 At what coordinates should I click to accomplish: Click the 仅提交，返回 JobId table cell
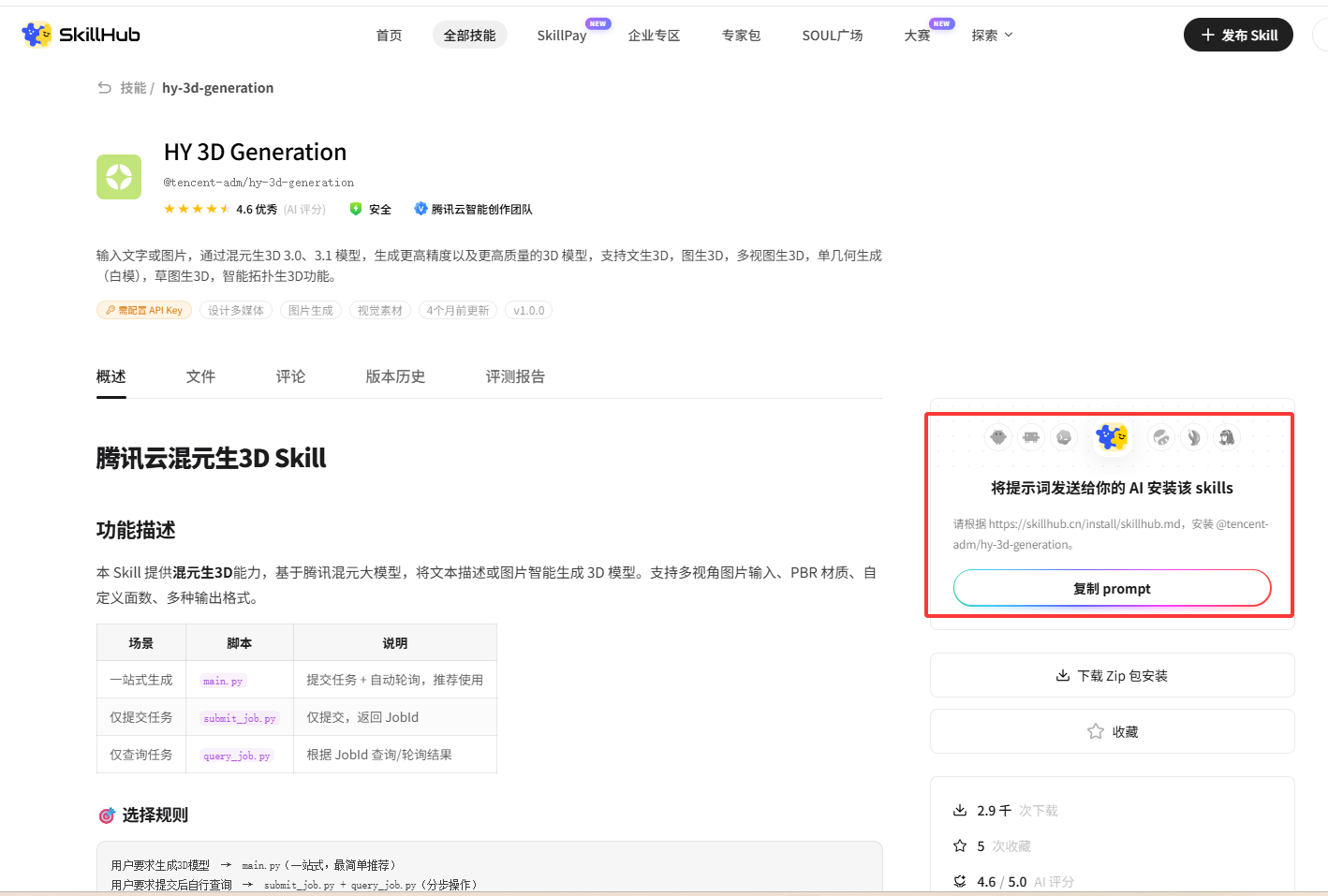(395, 717)
